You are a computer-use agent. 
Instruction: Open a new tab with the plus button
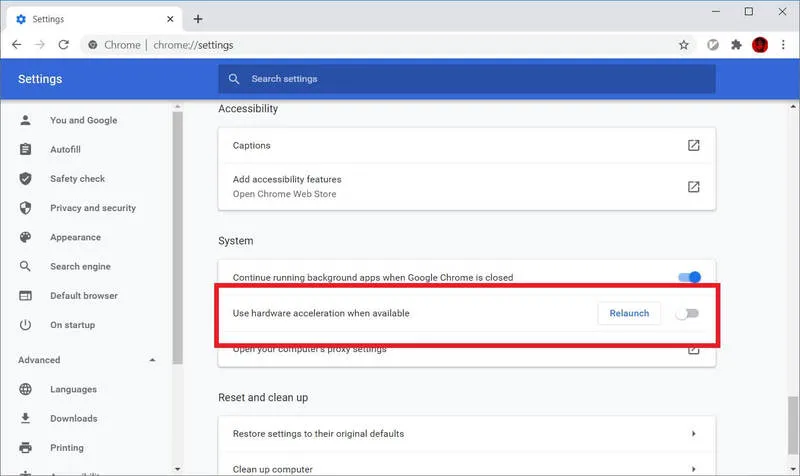(x=198, y=19)
